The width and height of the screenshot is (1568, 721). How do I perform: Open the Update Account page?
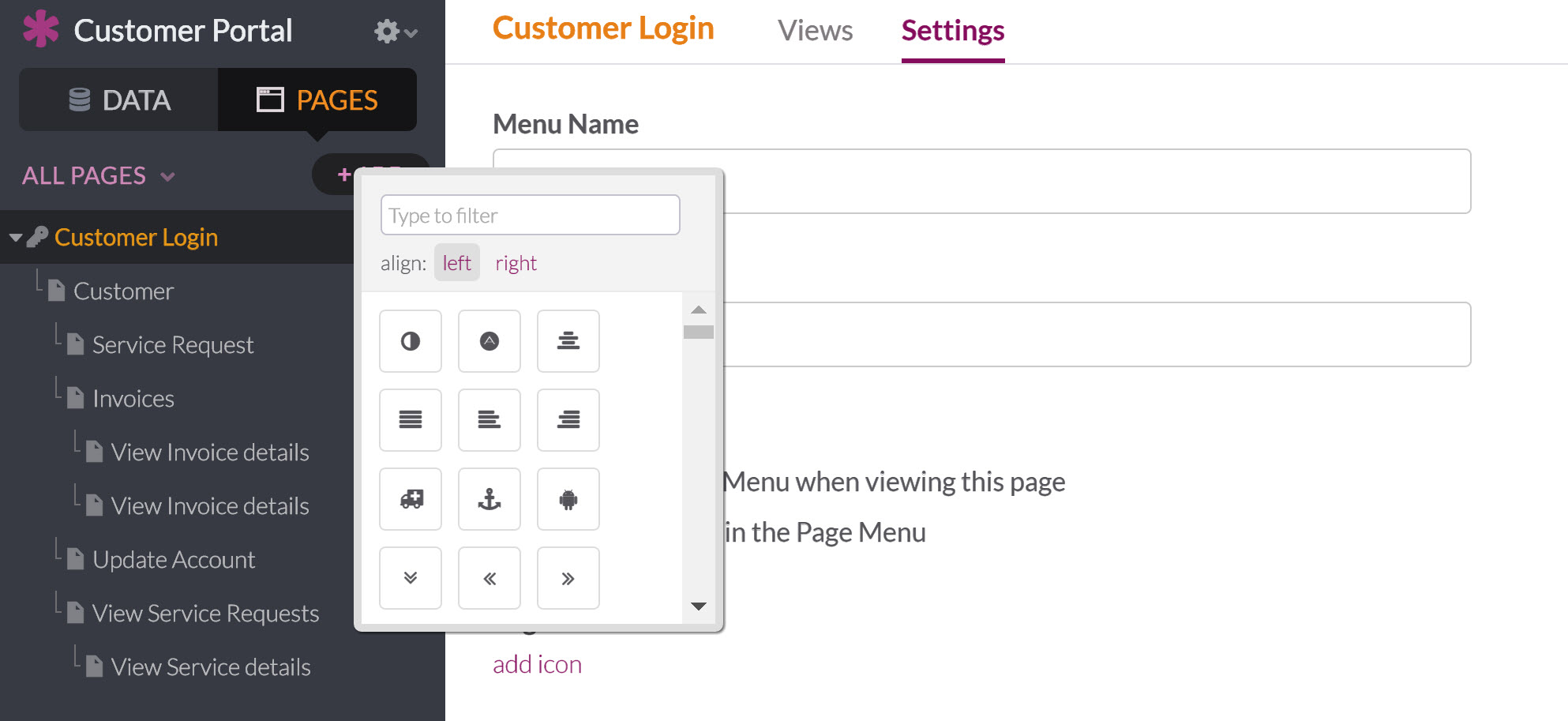[x=174, y=559]
